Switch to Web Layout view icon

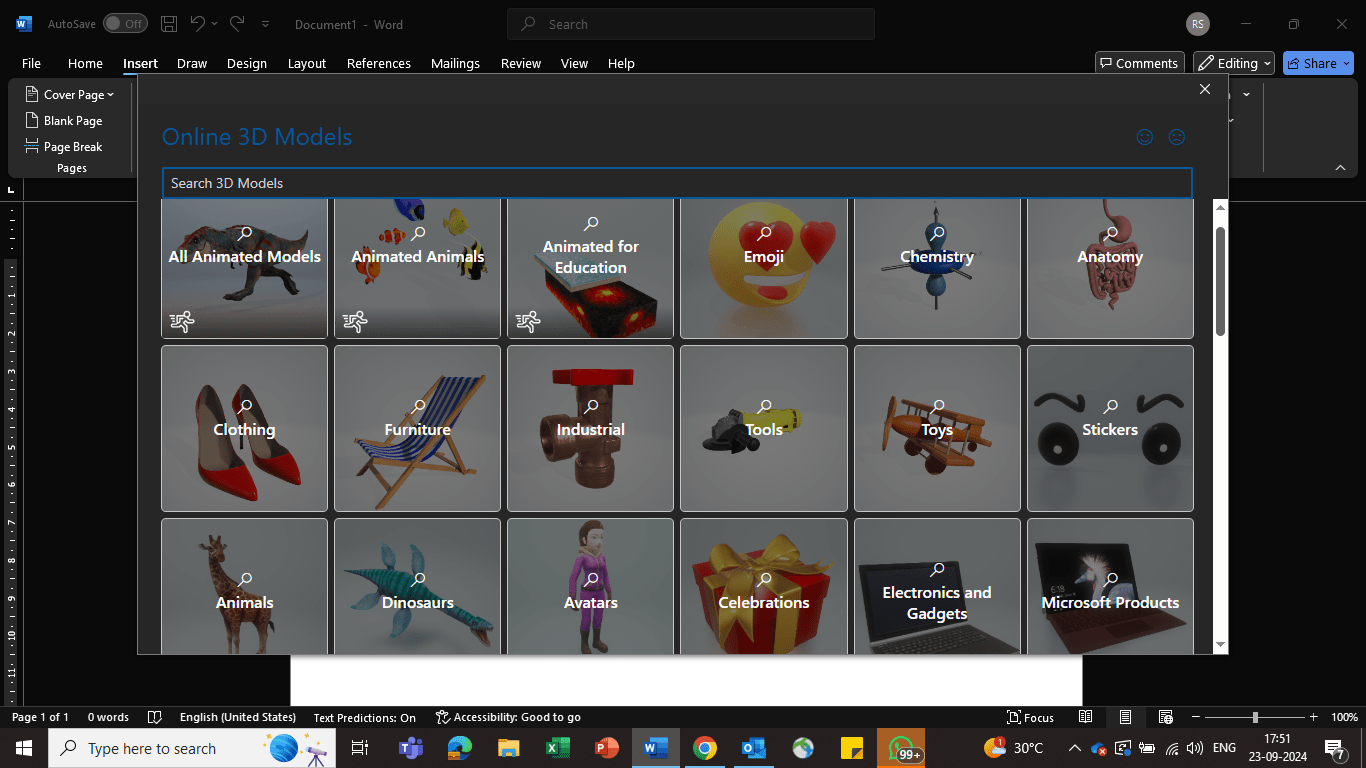[x=1166, y=717]
